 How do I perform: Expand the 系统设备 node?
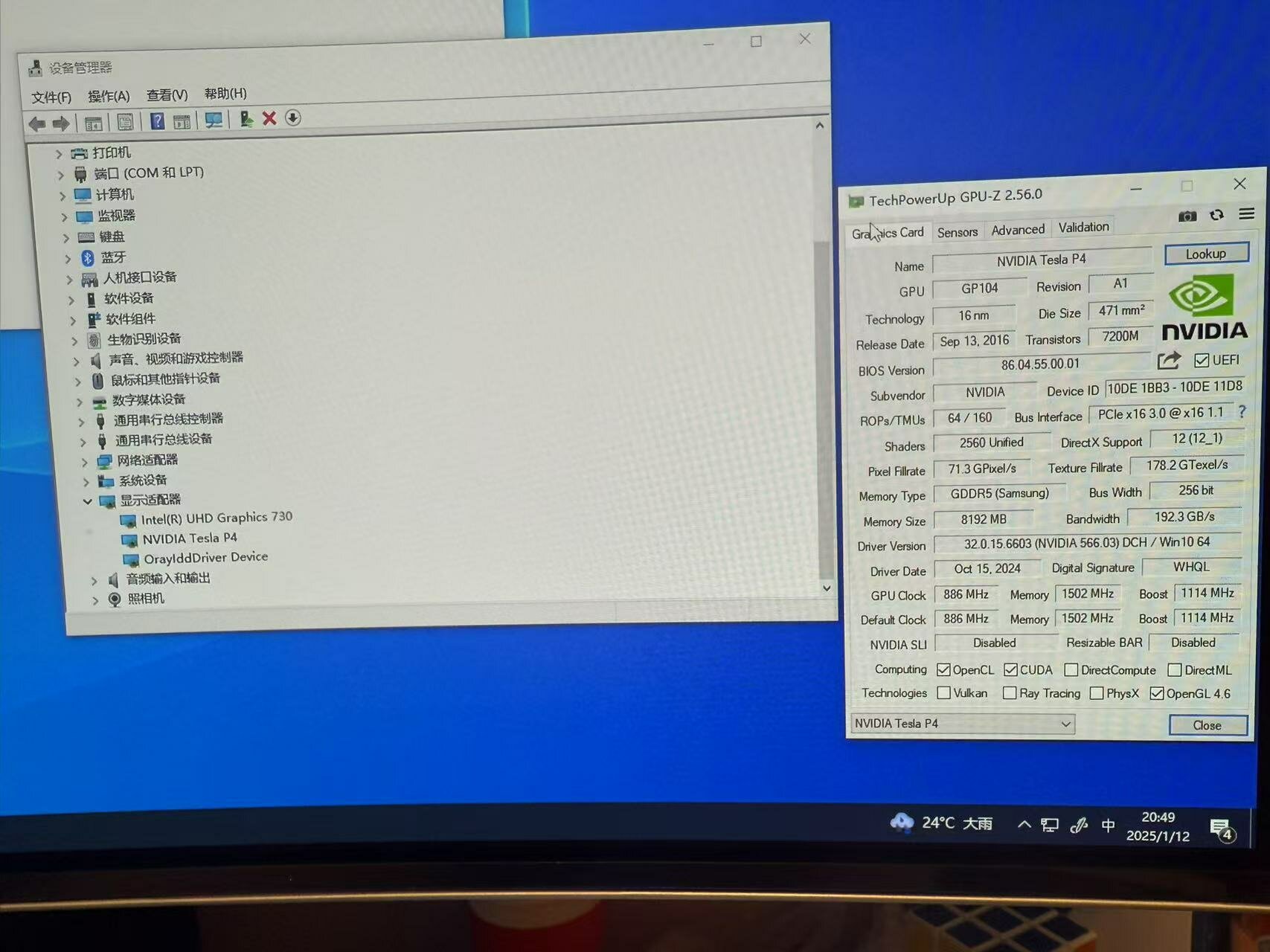tap(86, 482)
